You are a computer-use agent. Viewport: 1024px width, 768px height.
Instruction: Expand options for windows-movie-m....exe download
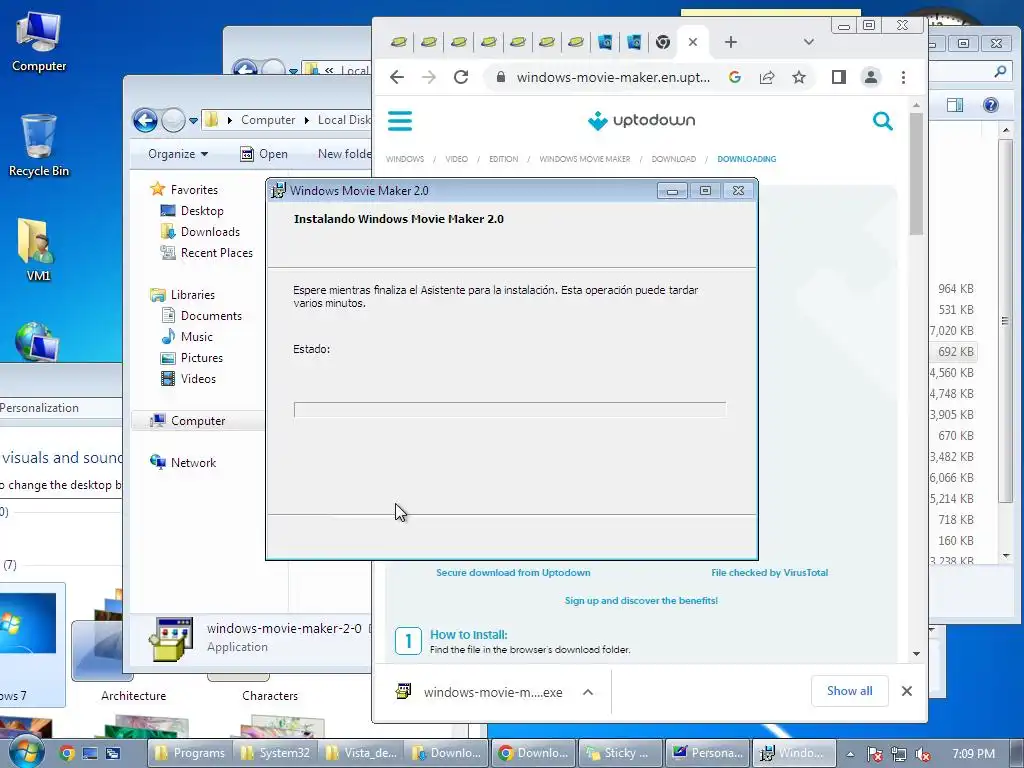point(588,692)
